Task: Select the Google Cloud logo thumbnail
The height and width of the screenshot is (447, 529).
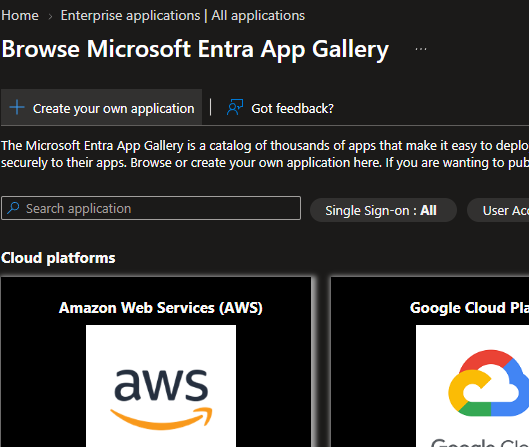Action: click(472, 386)
